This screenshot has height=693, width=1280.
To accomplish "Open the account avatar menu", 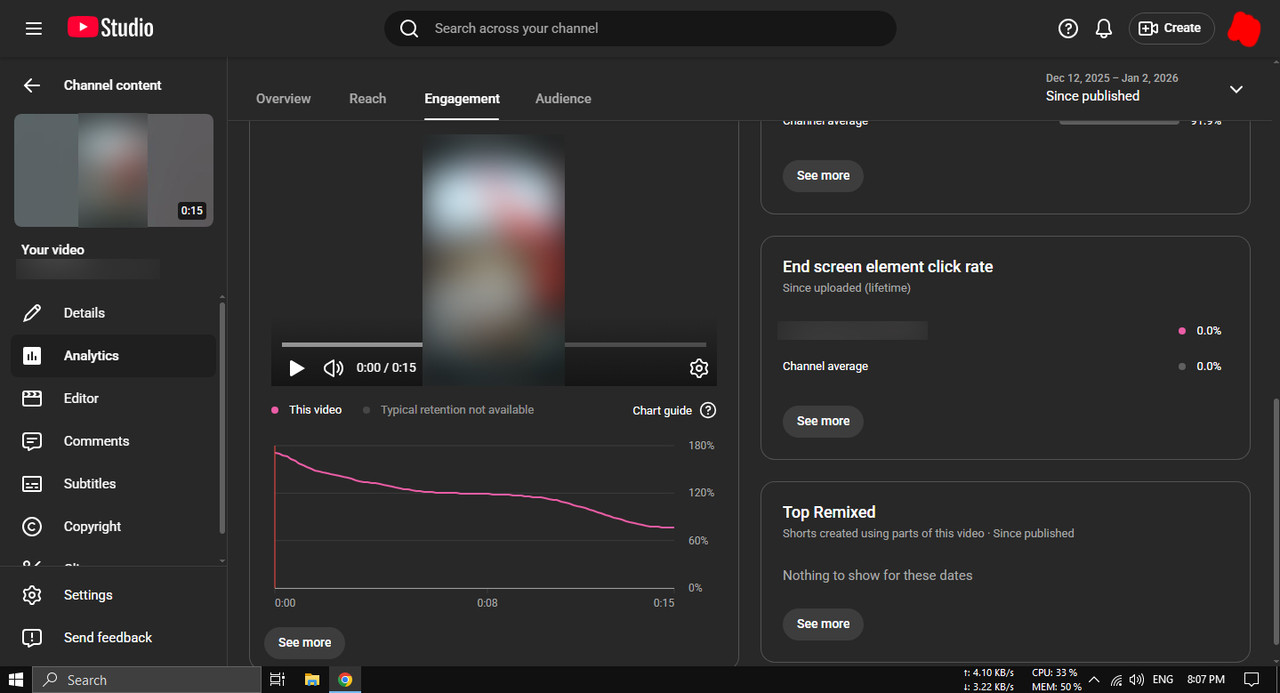I will (1244, 28).
